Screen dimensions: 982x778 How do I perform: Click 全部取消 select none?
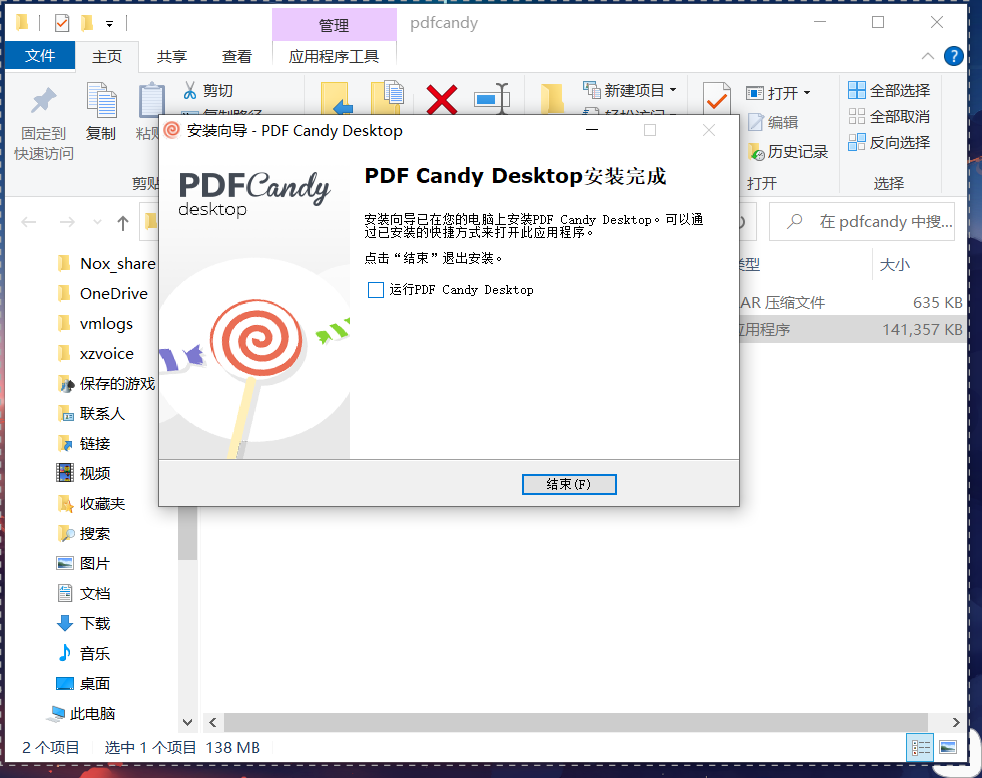[x=889, y=117]
